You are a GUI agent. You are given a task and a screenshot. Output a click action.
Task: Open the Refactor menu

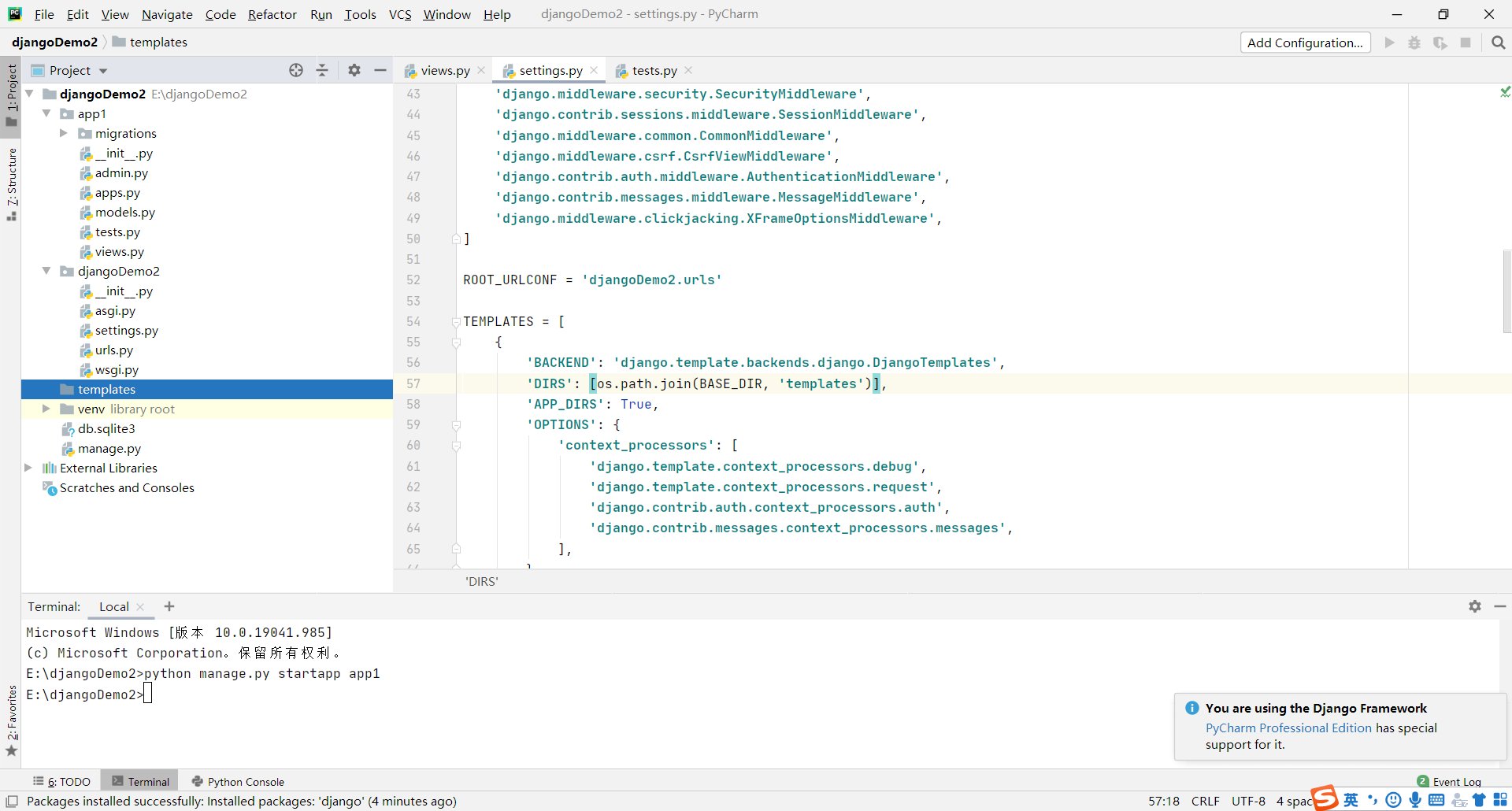coord(272,14)
